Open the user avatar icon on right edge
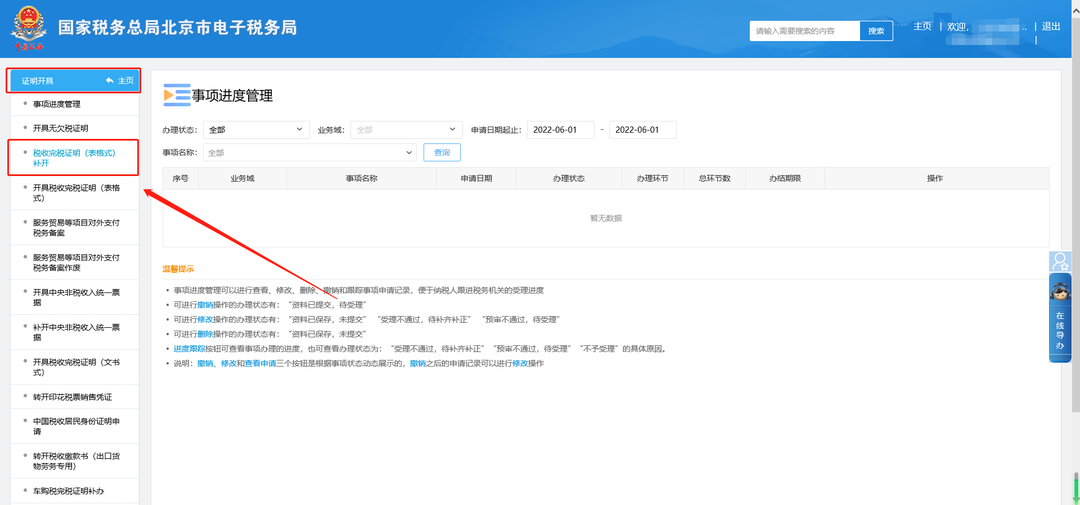Viewport: 1080px width, 505px height. (1060, 261)
